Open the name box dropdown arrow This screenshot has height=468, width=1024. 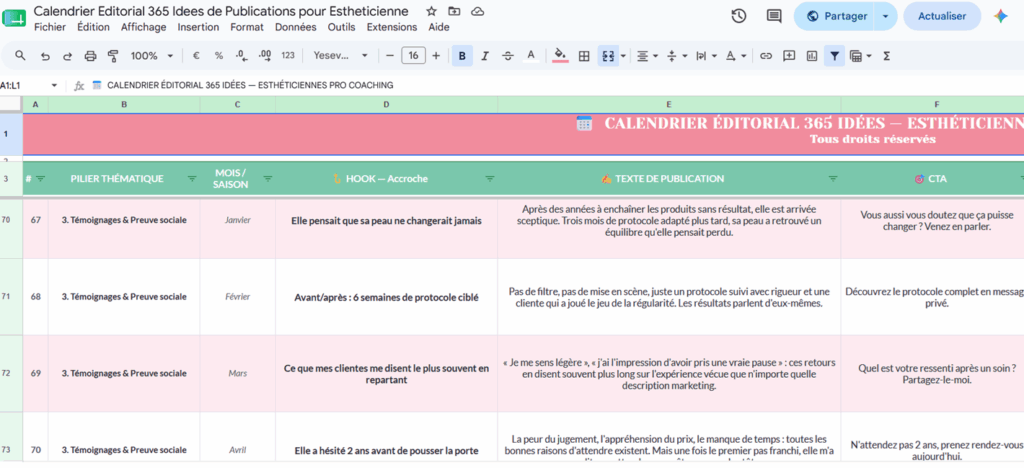(54, 86)
